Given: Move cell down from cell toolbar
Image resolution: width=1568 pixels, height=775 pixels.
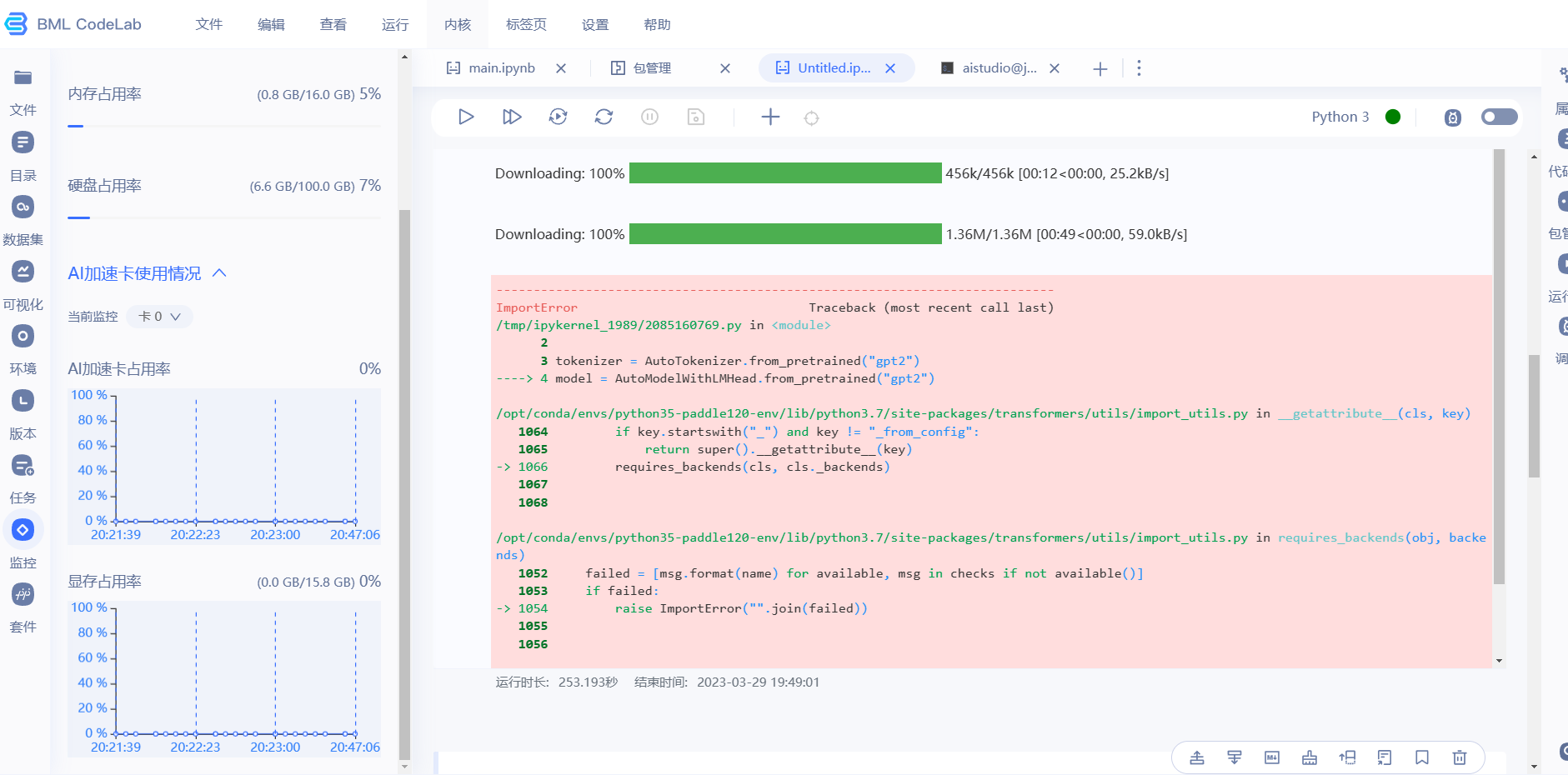Looking at the screenshot, I should 1234,757.
